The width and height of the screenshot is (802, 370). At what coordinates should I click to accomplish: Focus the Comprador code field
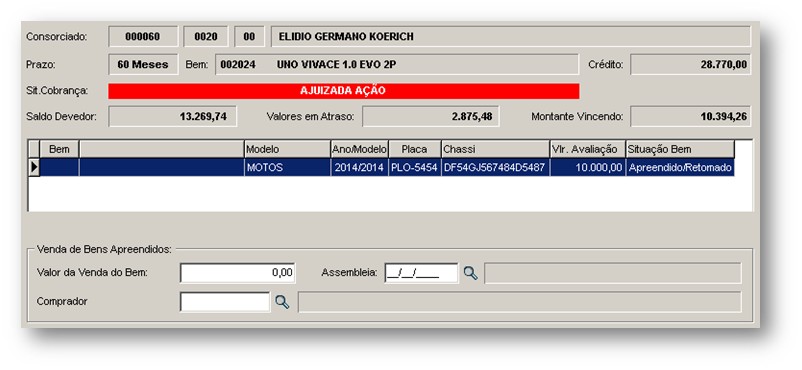coord(225,301)
